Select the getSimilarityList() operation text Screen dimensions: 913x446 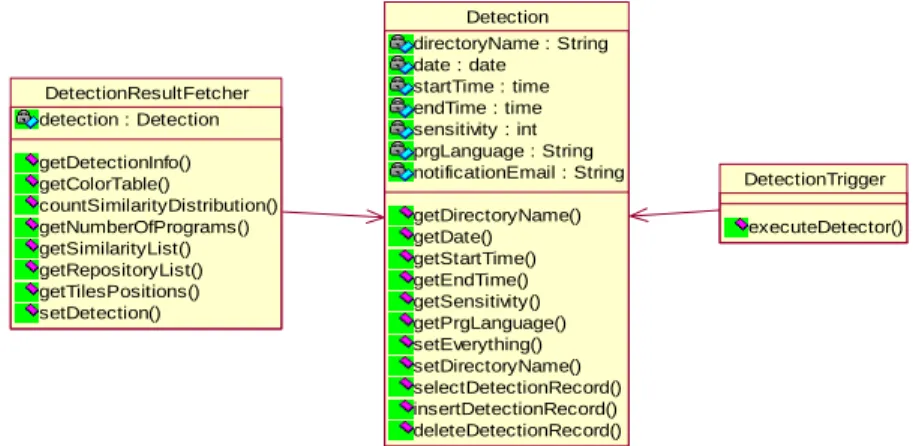[115, 249]
